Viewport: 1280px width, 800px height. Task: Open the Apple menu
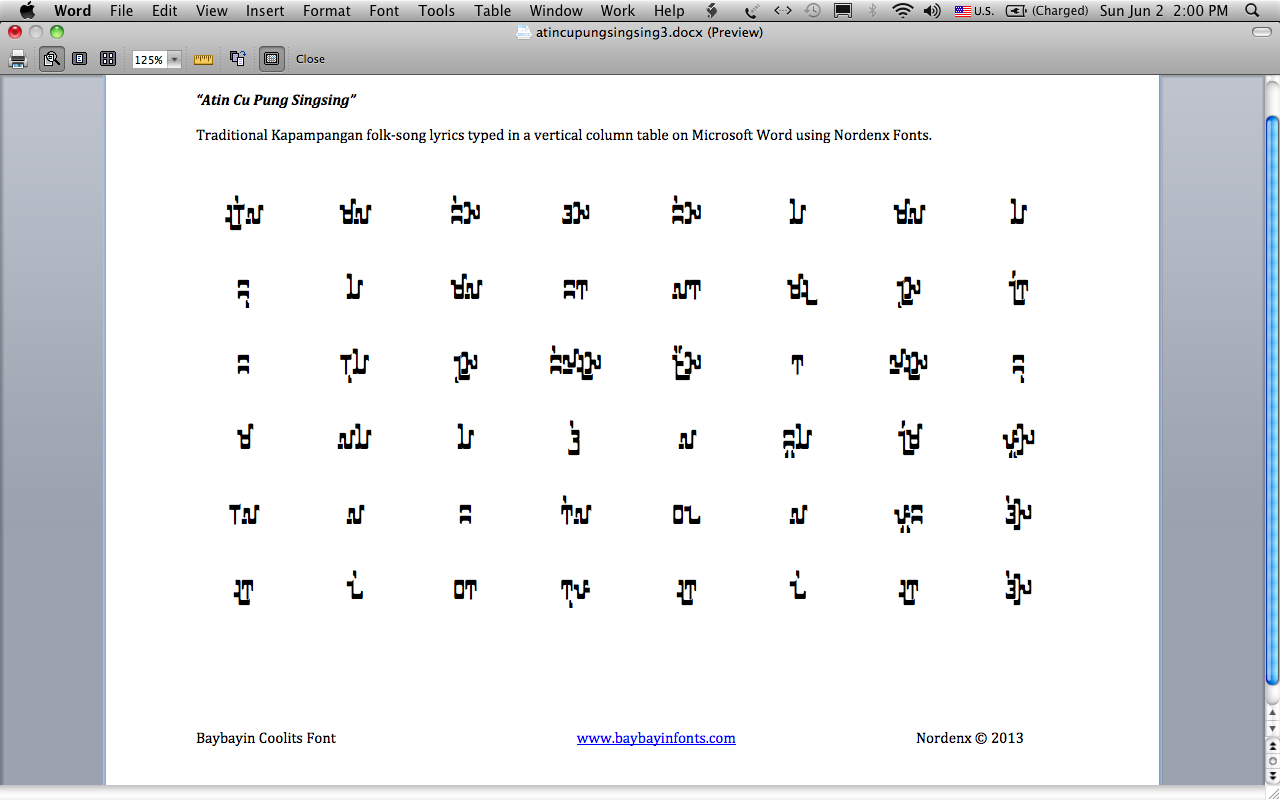[x=27, y=11]
